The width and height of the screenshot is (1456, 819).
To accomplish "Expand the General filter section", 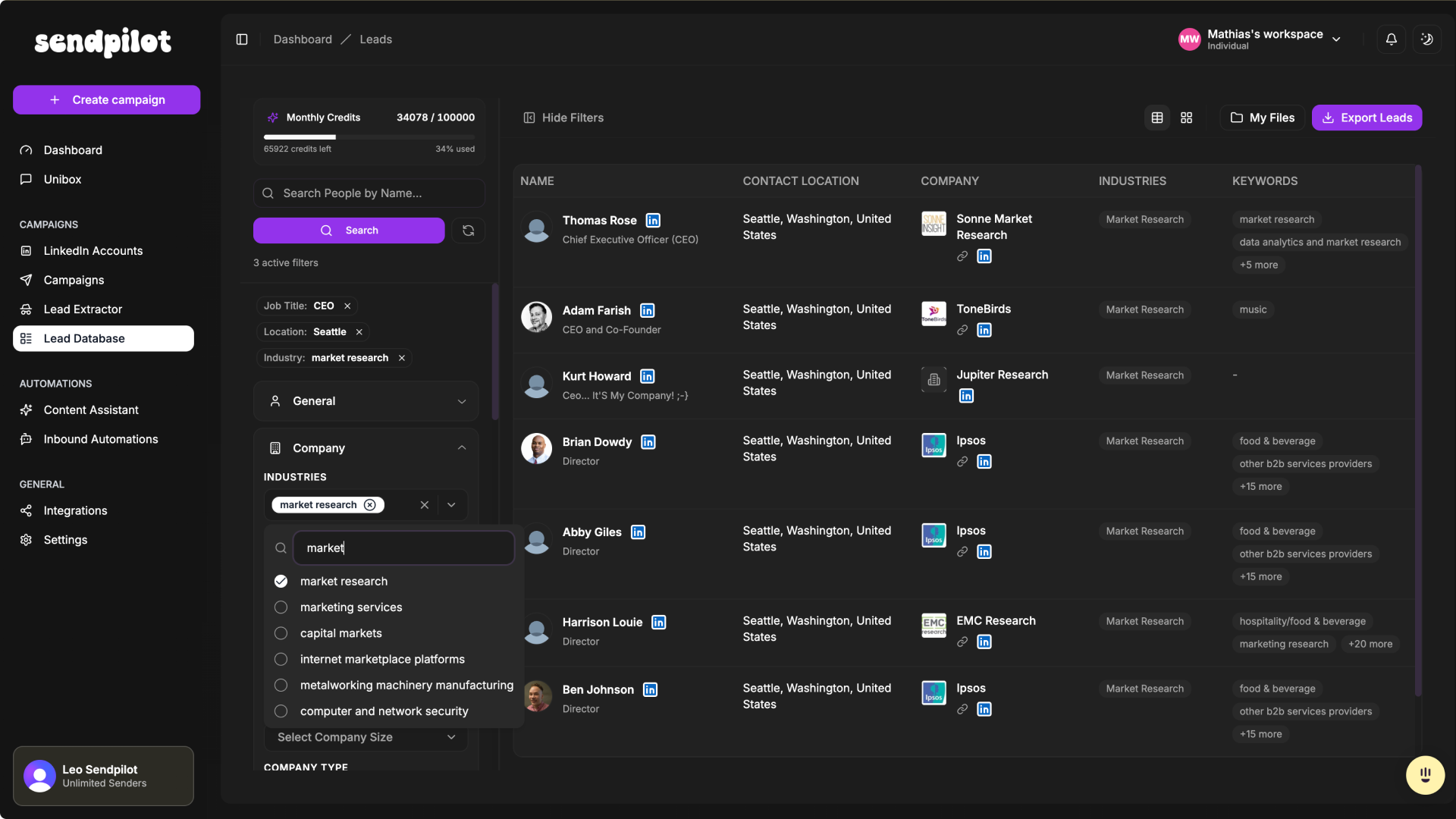I will [x=366, y=401].
